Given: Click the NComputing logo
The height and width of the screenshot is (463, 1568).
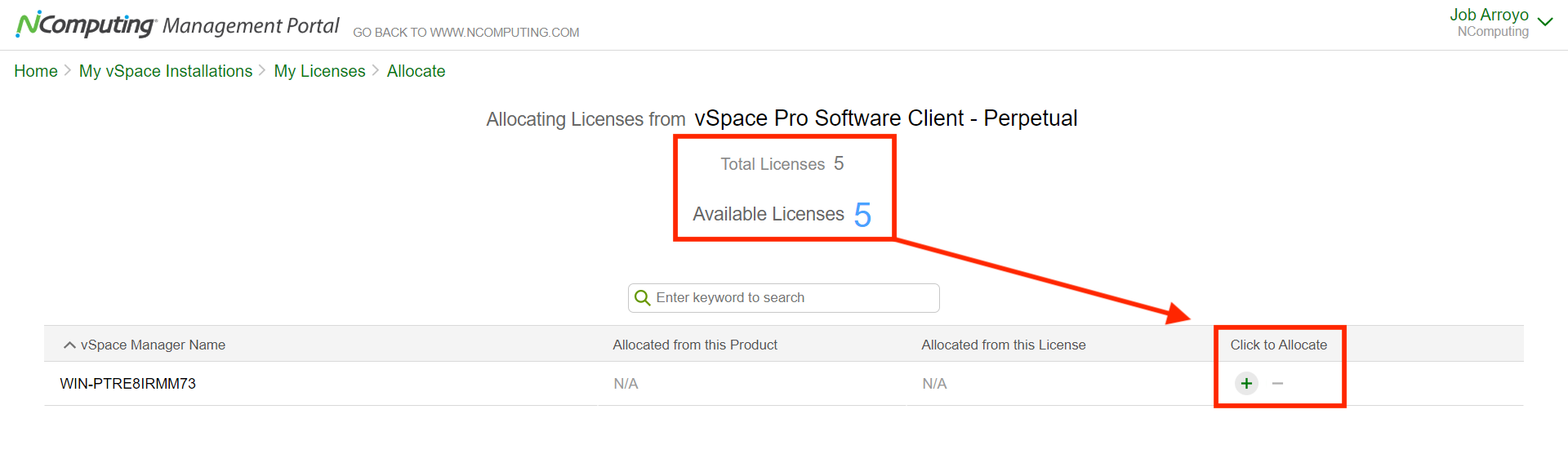Looking at the screenshot, I should 86,24.
